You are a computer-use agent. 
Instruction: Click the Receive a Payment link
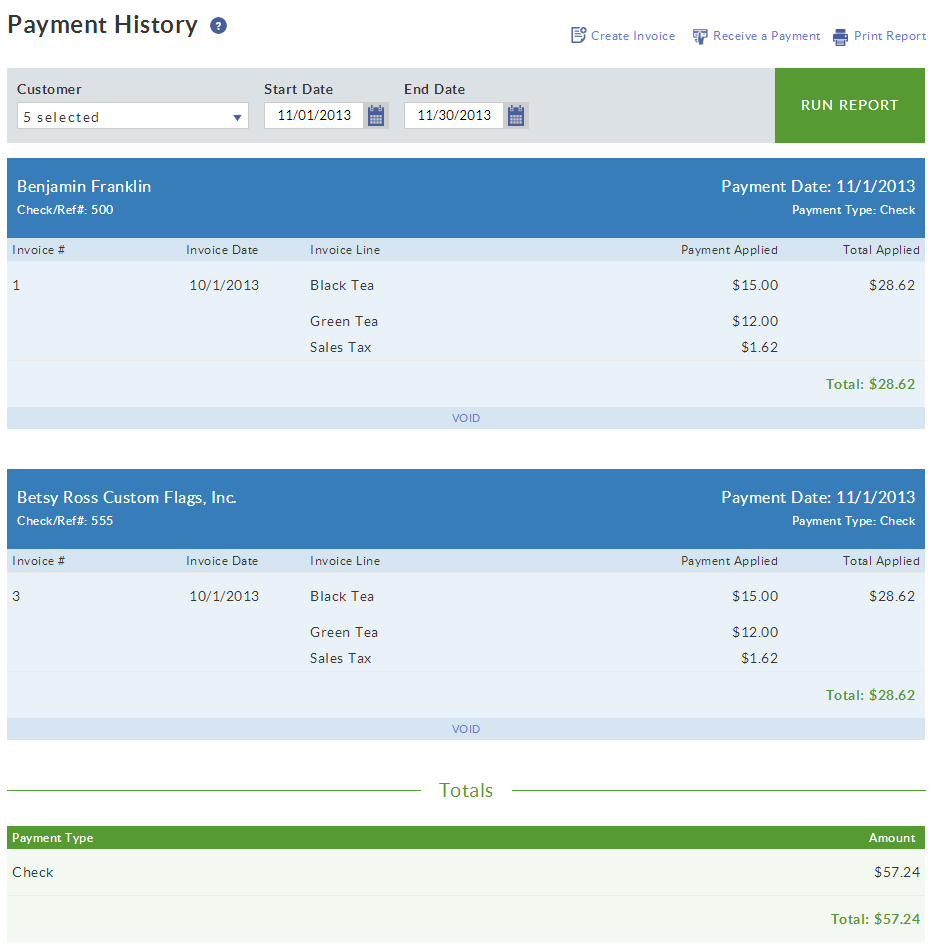(x=766, y=35)
